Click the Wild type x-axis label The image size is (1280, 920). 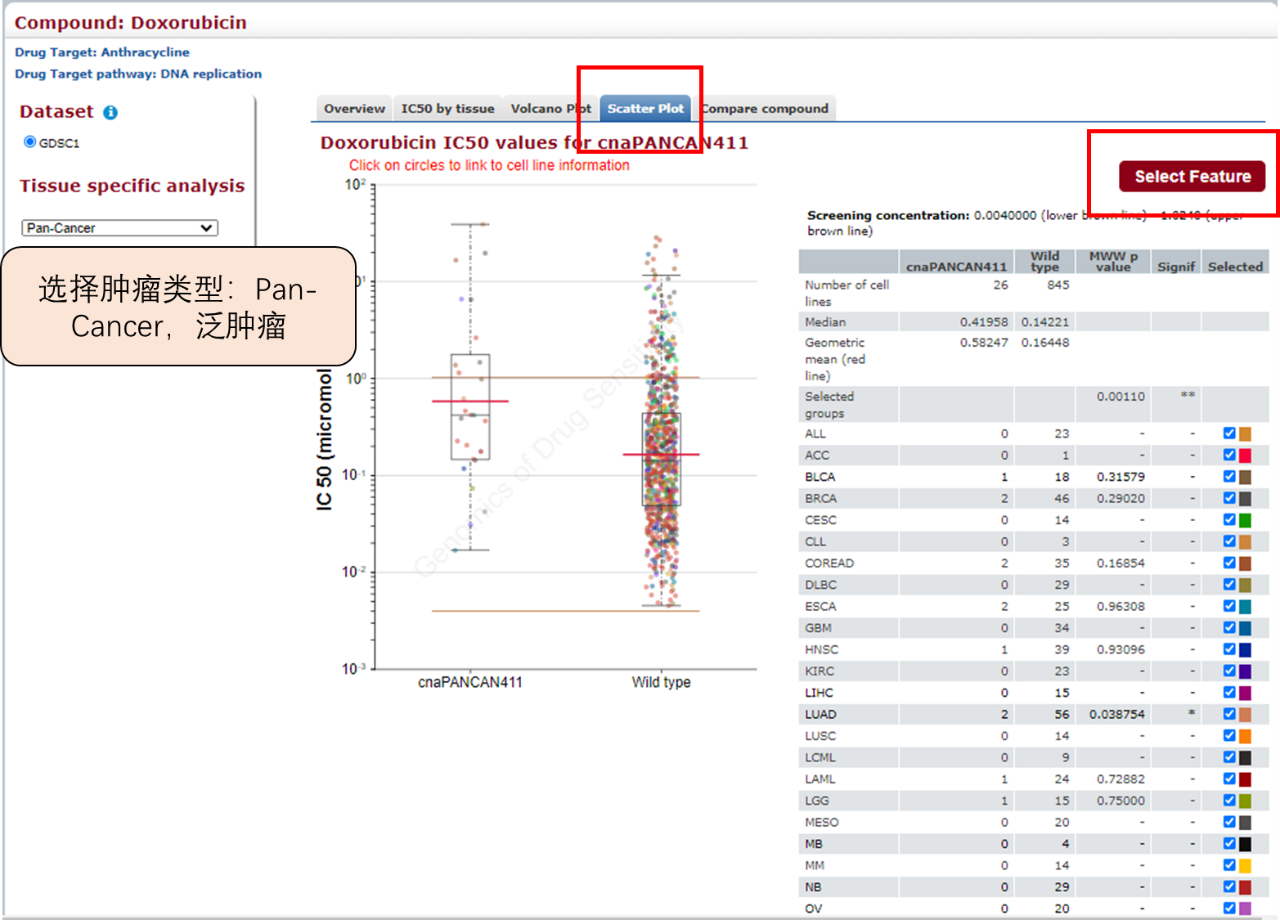661,682
